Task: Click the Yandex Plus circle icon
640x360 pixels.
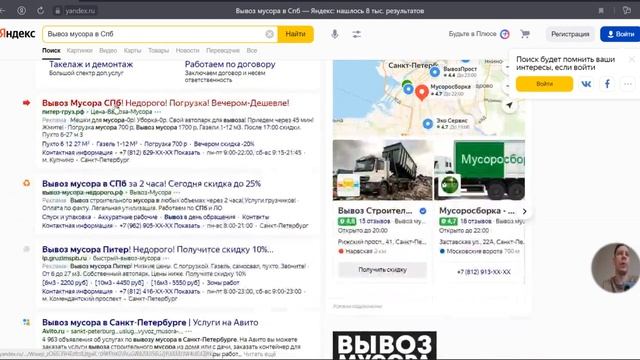Action: pos(505,34)
